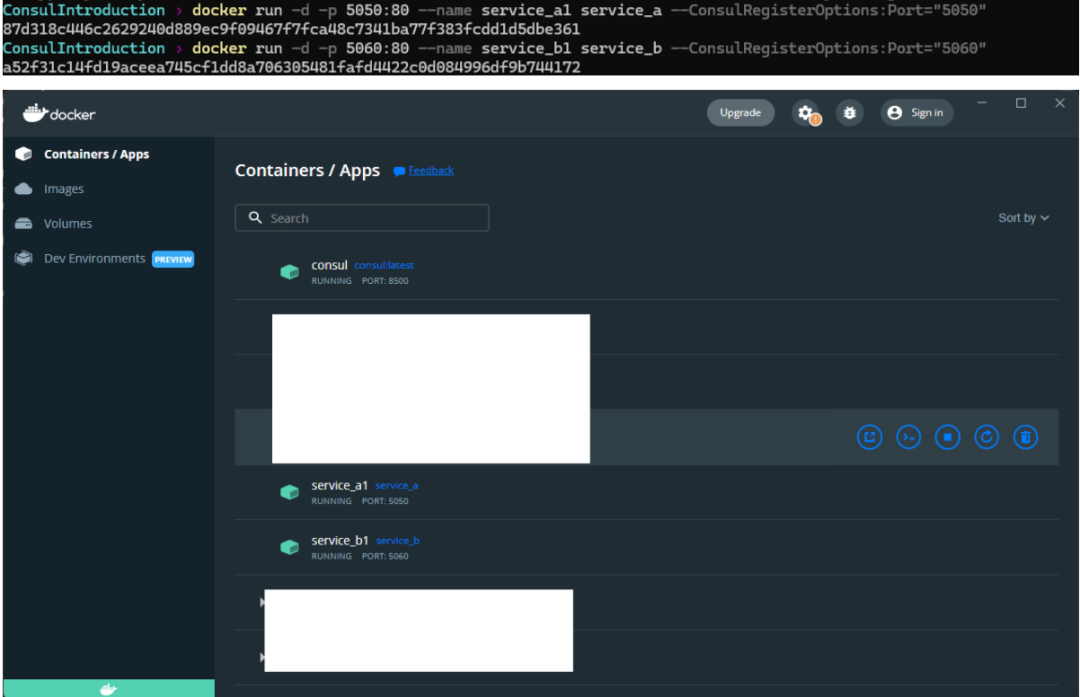The height and width of the screenshot is (697, 1080).
Task: Click the Dev Environments sidebar icon
Action: (23, 258)
